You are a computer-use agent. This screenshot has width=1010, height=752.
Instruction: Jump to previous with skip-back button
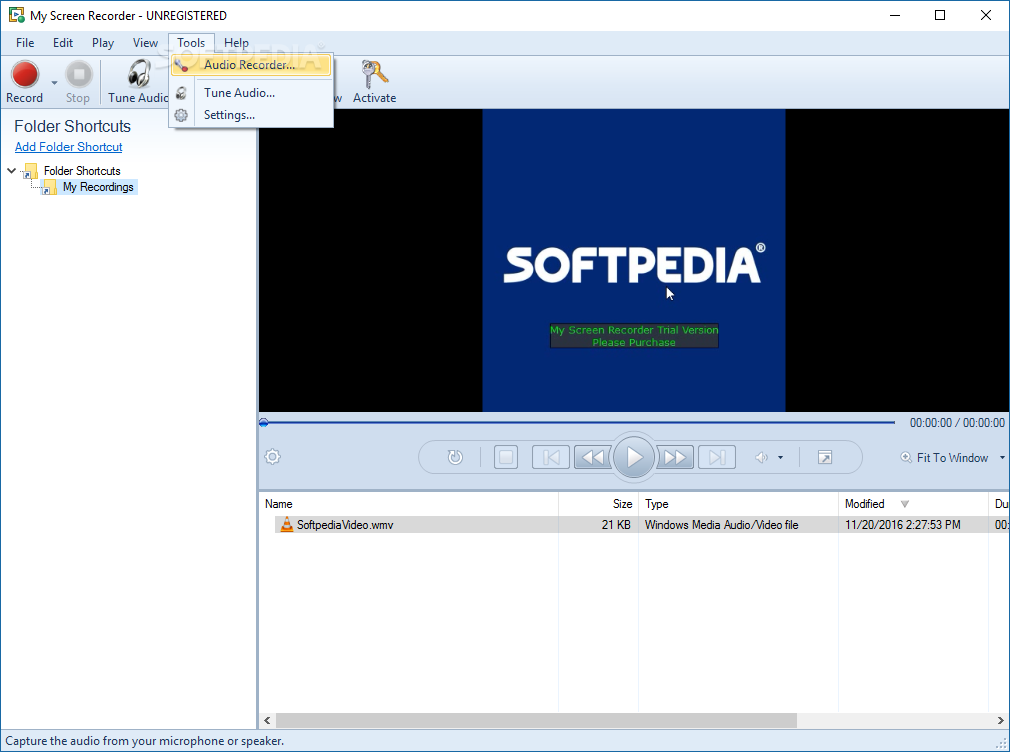point(551,458)
